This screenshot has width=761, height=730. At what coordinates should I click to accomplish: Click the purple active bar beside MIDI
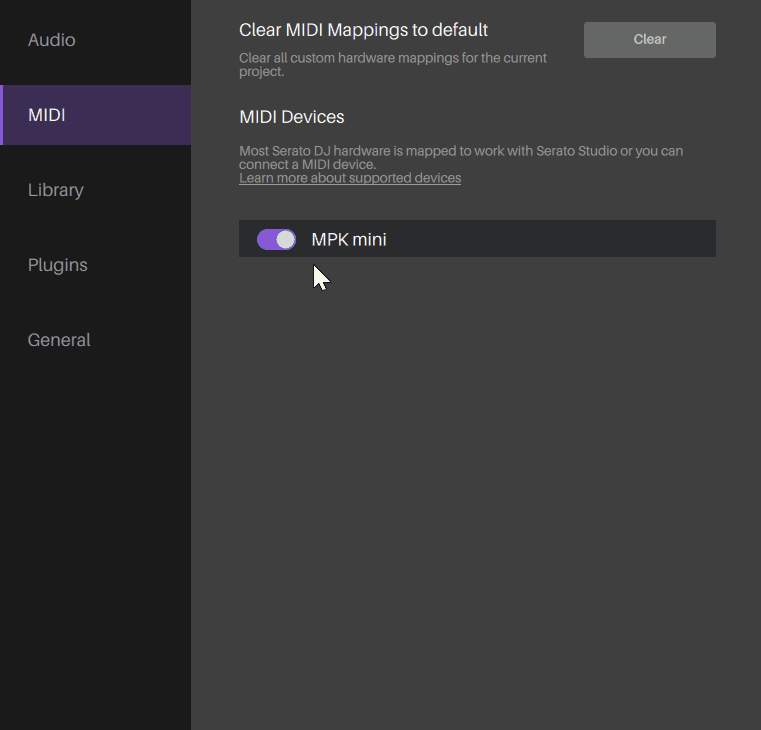[2, 115]
